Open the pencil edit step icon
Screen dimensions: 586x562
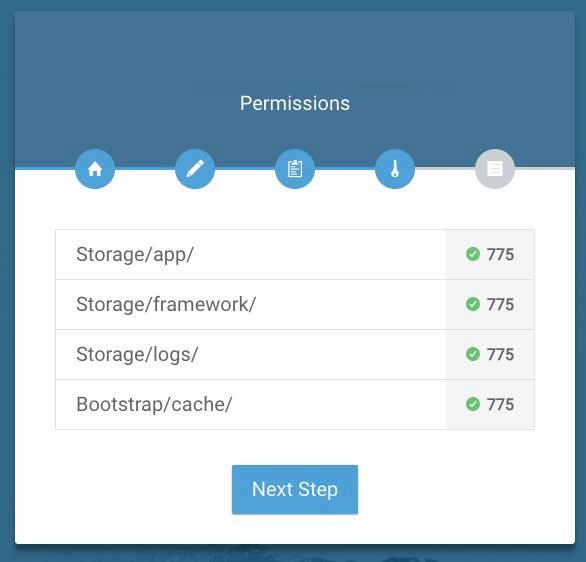pos(195,169)
